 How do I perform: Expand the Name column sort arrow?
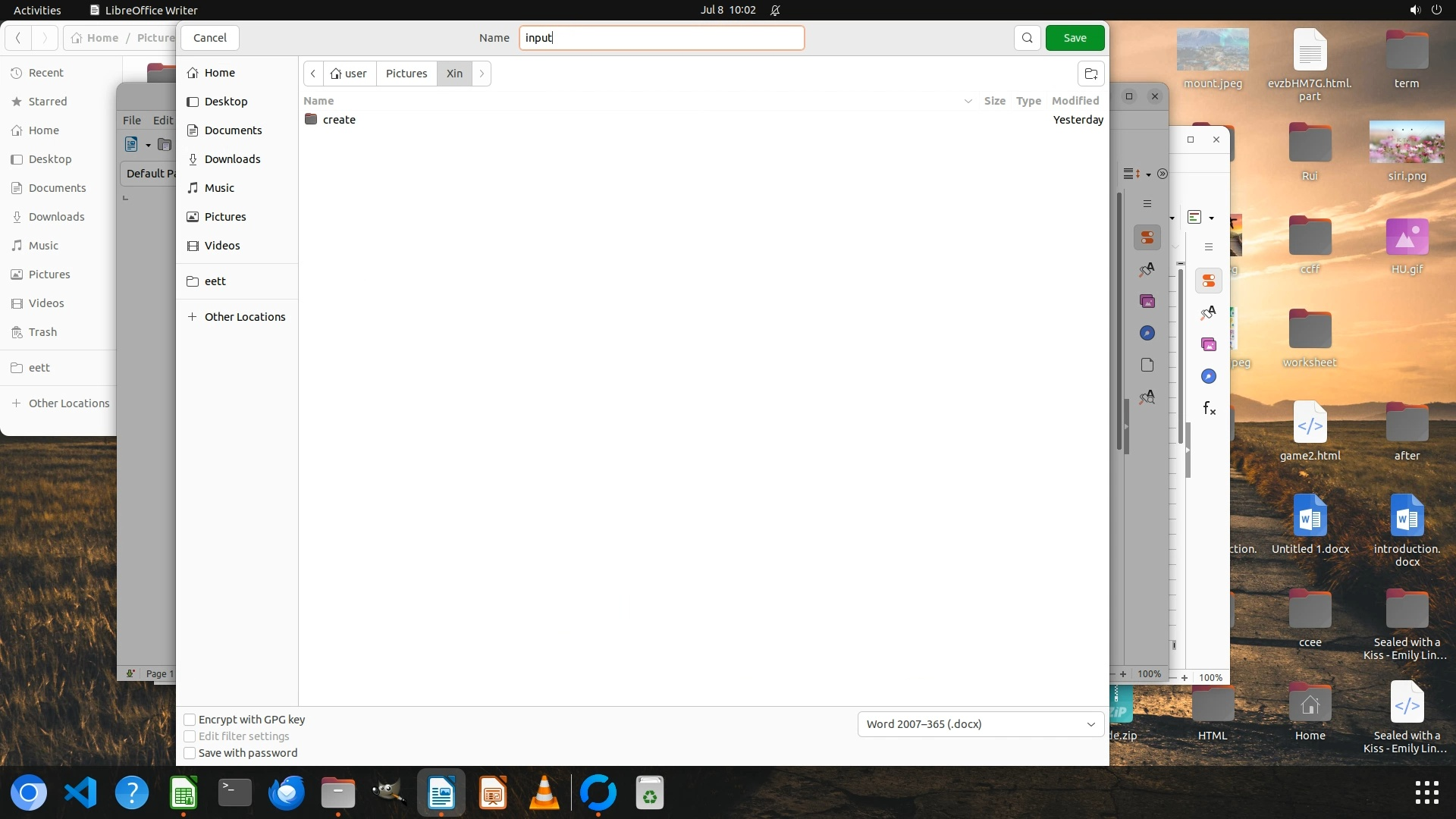(x=968, y=101)
